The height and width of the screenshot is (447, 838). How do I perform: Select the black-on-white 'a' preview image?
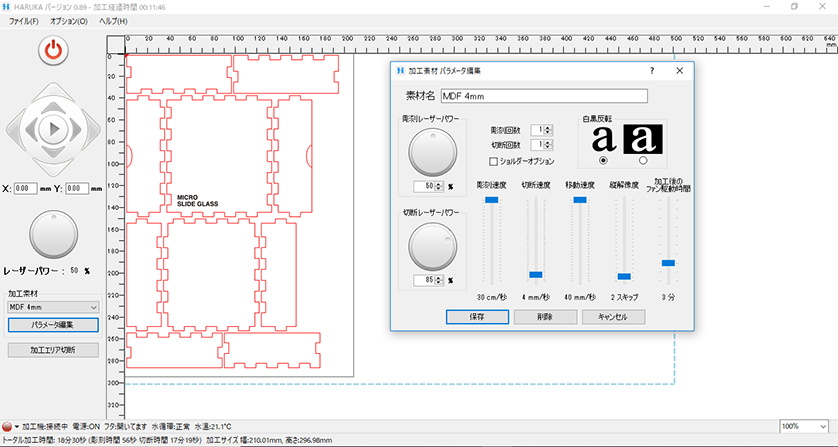click(603, 138)
